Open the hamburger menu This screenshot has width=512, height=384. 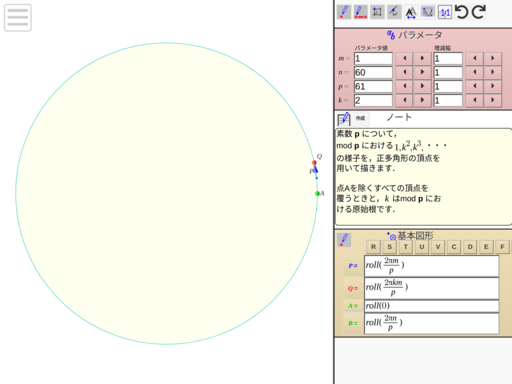click(x=18, y=18)
